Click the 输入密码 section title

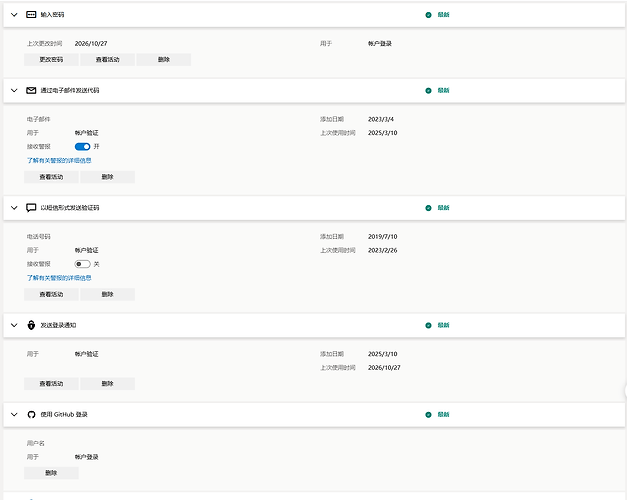52,15
